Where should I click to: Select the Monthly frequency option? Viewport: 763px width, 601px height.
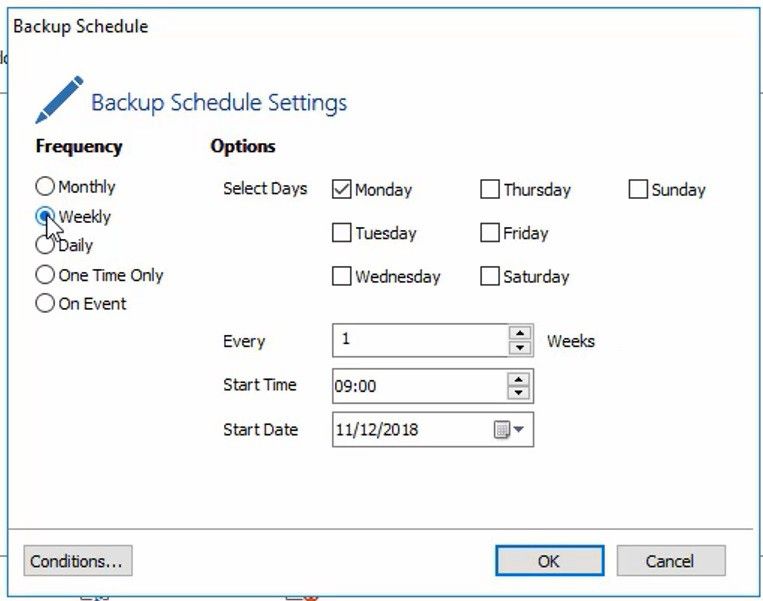tap(45, 186)
